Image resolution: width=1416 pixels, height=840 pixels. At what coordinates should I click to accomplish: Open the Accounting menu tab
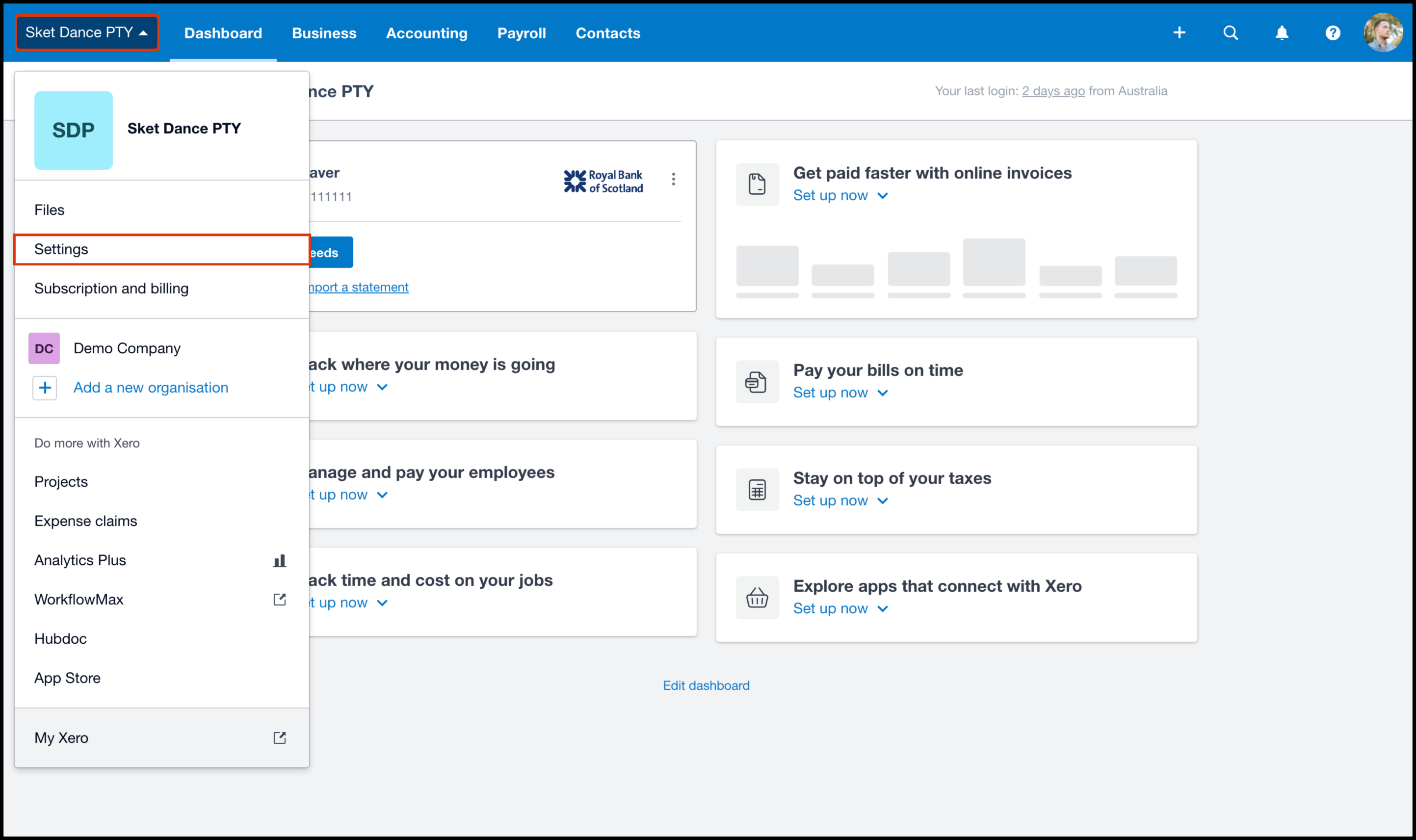tap(426, 33)
